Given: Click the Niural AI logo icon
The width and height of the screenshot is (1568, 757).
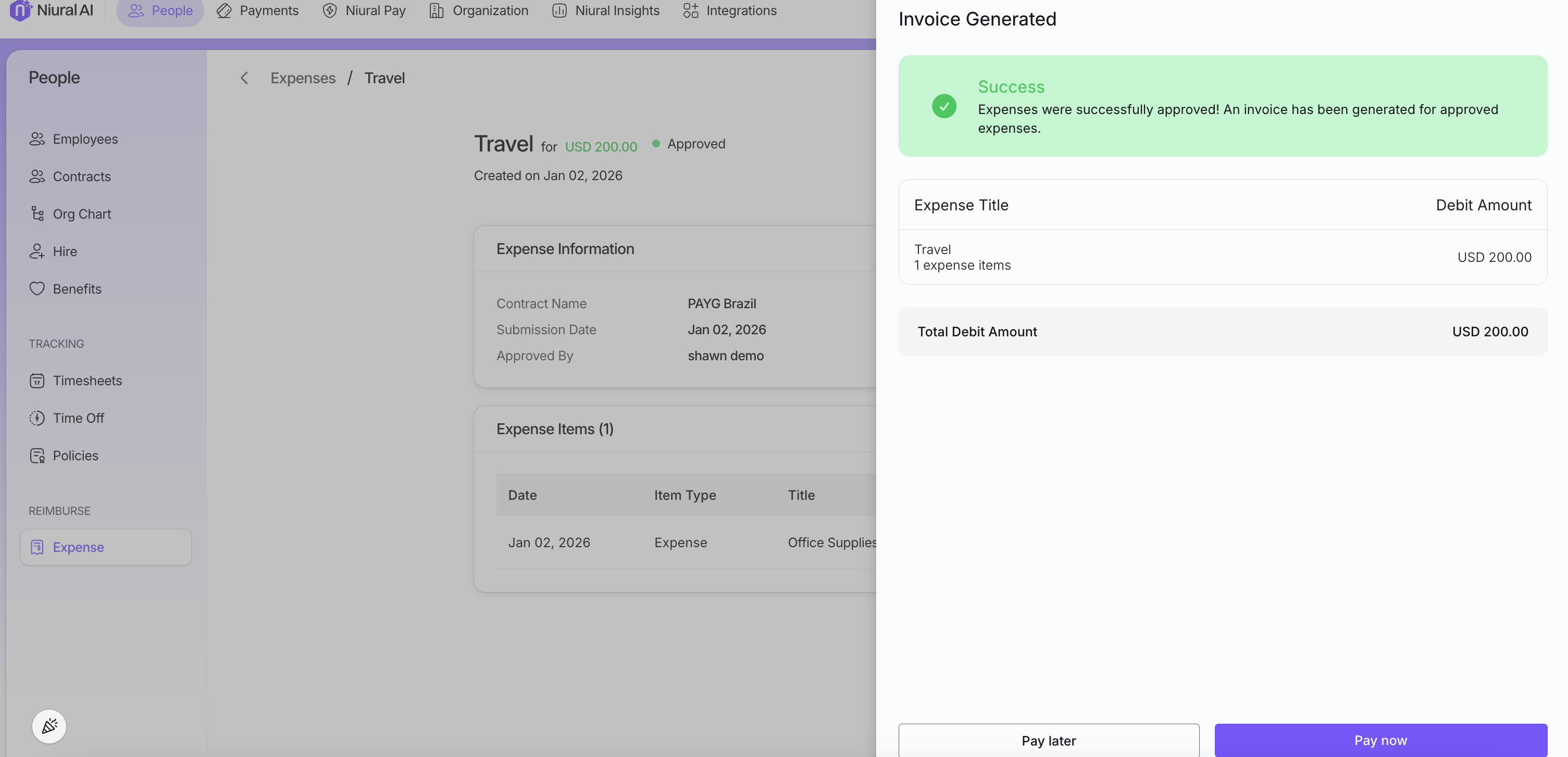Looking at the screenshot, I should (x=21, y=10).
